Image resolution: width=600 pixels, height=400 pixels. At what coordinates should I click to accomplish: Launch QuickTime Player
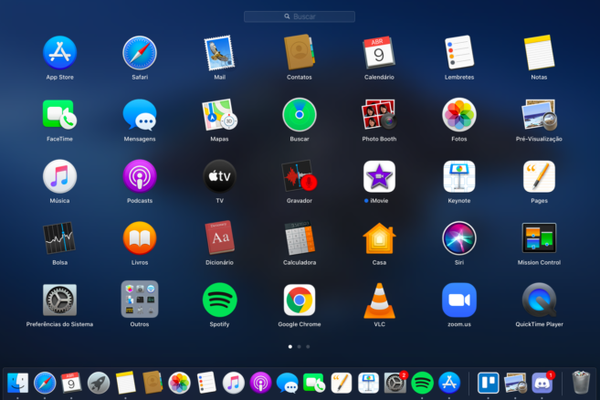click(x=539, y=300)
